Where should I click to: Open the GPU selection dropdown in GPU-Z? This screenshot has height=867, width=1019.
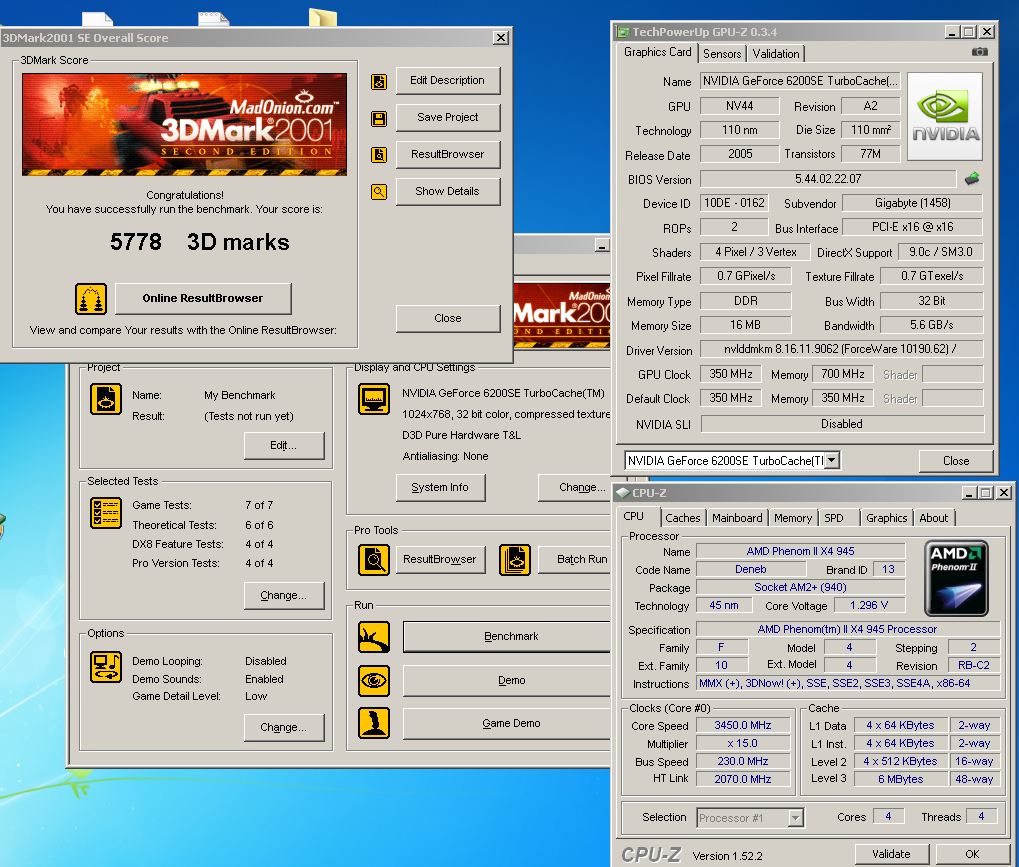[831, 460]
